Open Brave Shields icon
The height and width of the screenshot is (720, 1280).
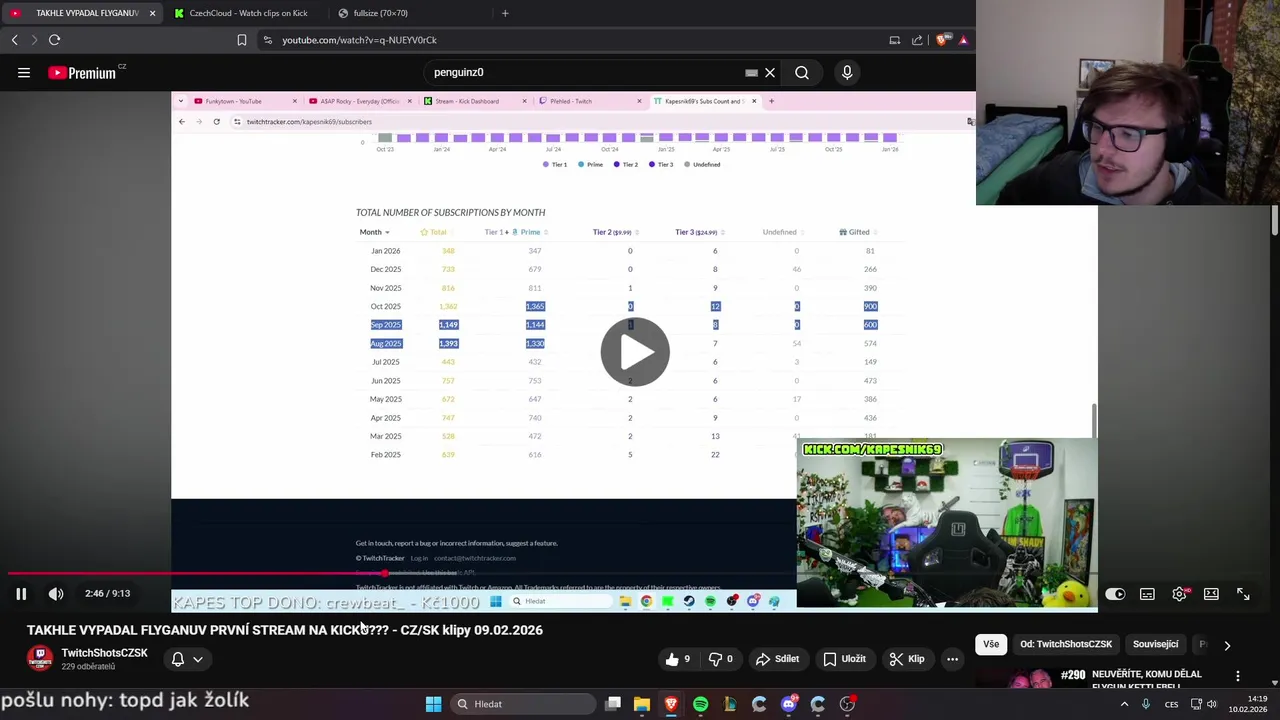(x=942, y=40)
